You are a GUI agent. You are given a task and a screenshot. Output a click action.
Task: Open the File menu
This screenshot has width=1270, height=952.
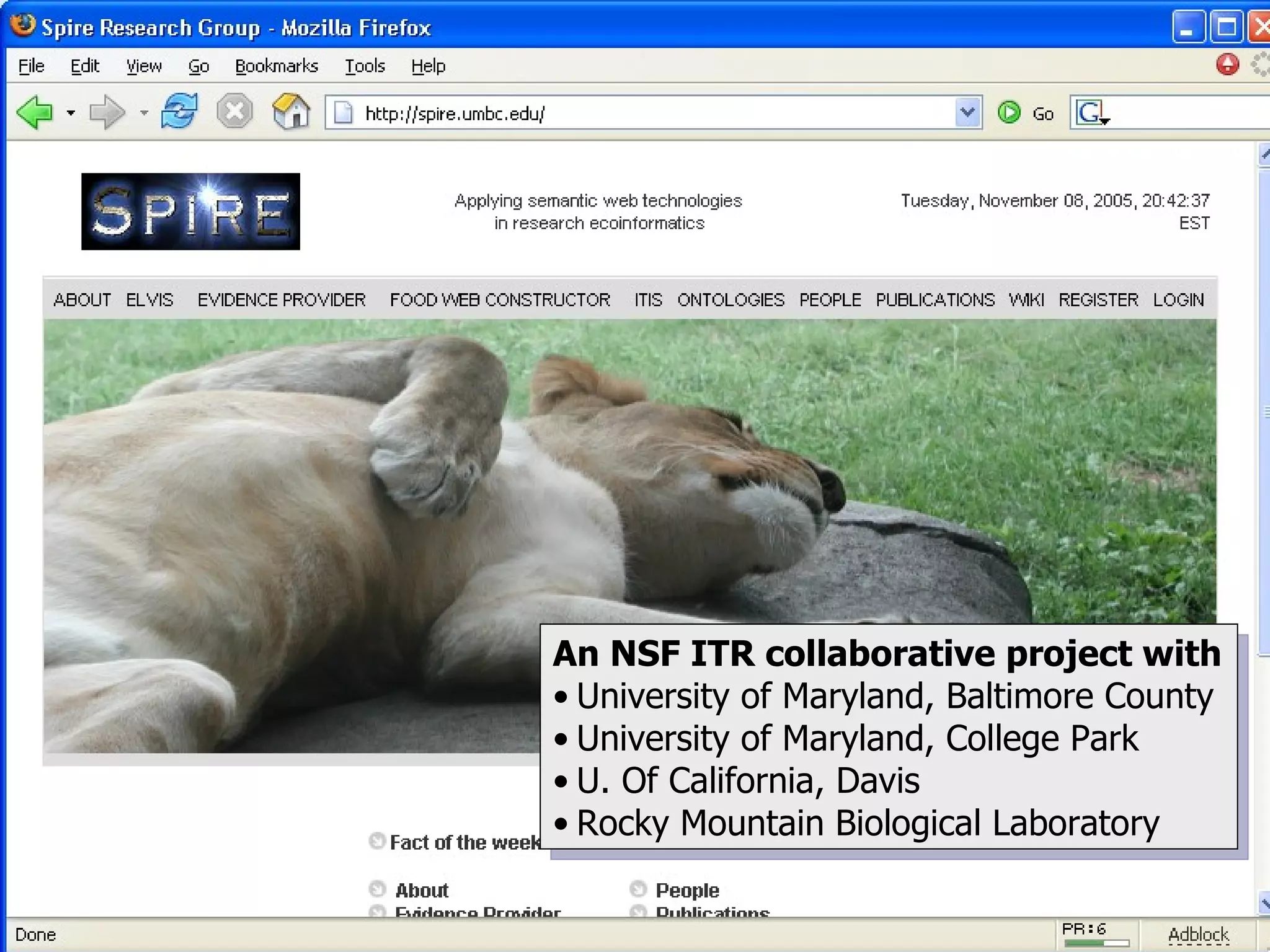(32, 66)
